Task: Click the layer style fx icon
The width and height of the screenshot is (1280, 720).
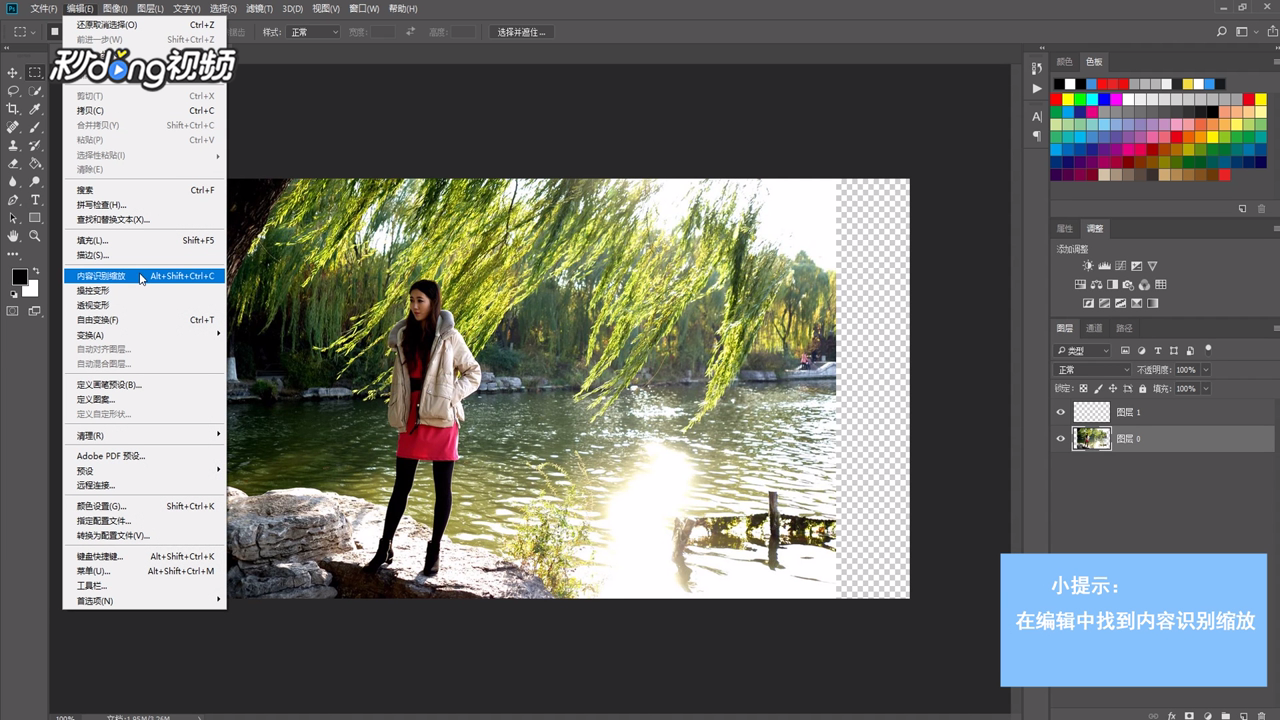Action: [x=1172, y=716]
